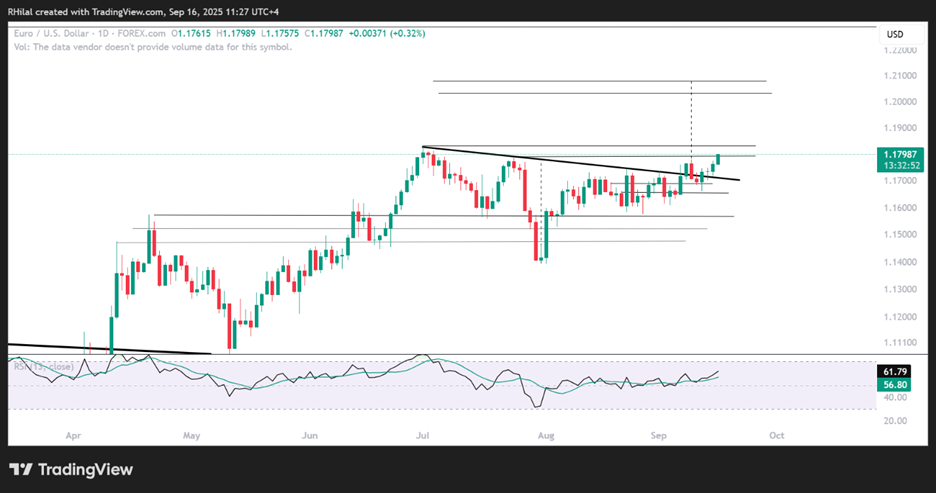Click the Oct label on time axis
This screenshot has width=936, height=493.
[778, 437]
